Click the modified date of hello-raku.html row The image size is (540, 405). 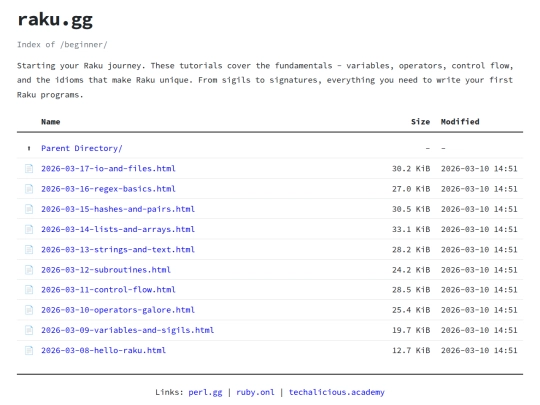pos(479,351)
